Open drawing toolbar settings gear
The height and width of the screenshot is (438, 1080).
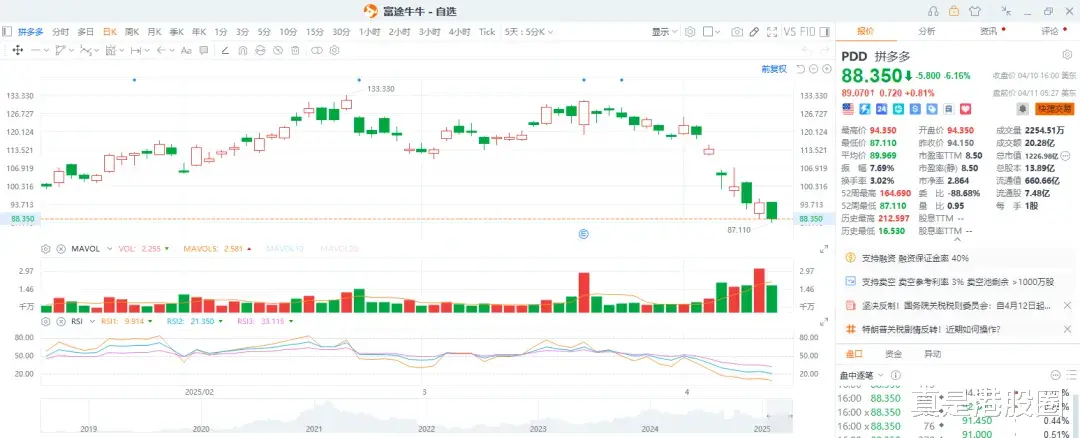(334, 50)
